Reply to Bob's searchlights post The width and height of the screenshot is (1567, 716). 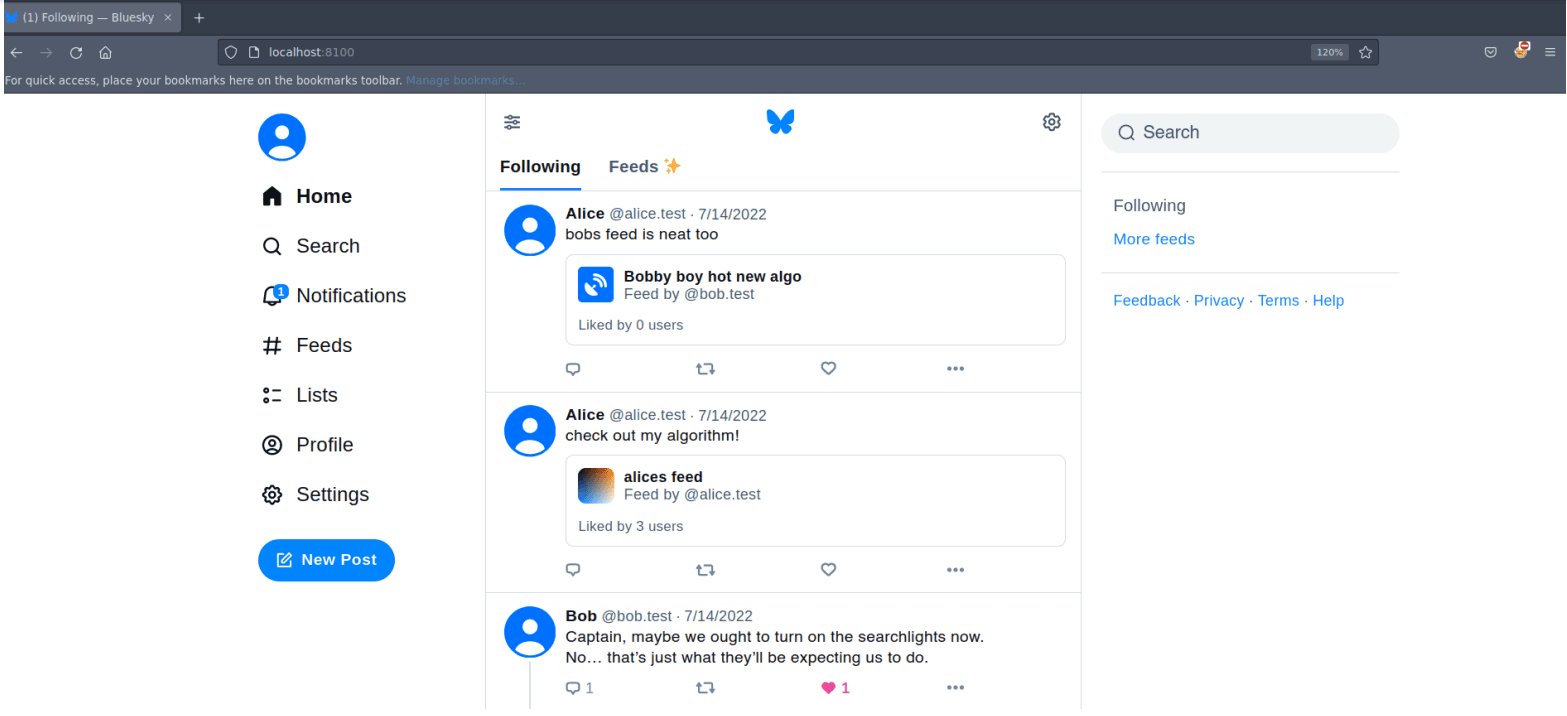coord(573,688)
